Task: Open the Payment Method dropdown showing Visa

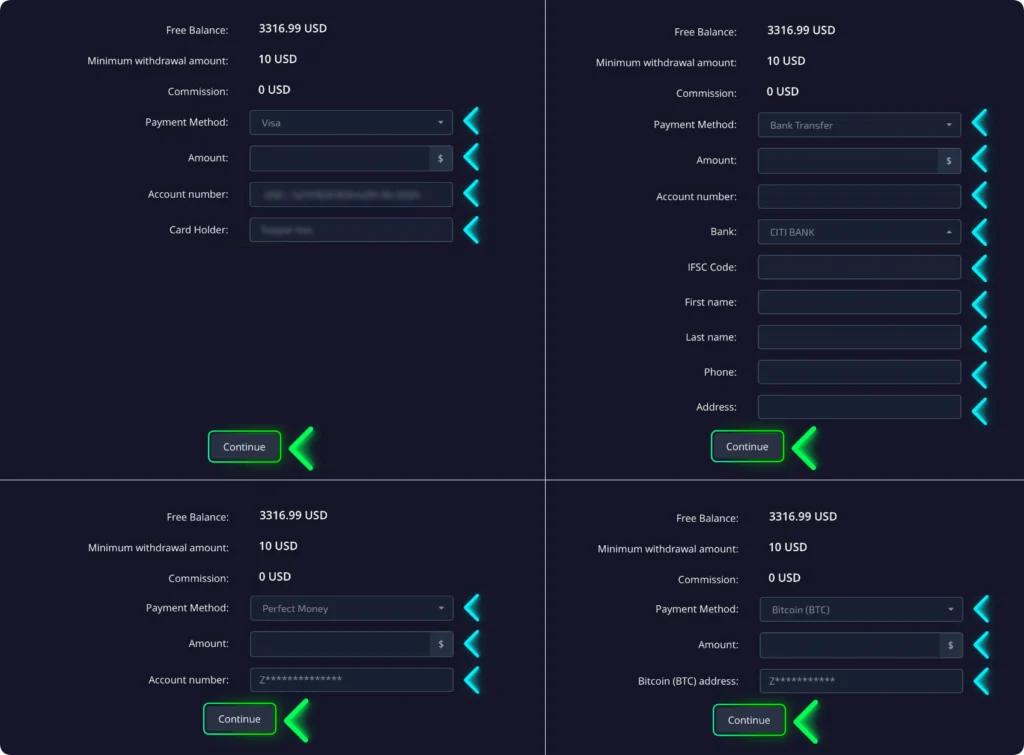Action: click(x=350, y=121)
